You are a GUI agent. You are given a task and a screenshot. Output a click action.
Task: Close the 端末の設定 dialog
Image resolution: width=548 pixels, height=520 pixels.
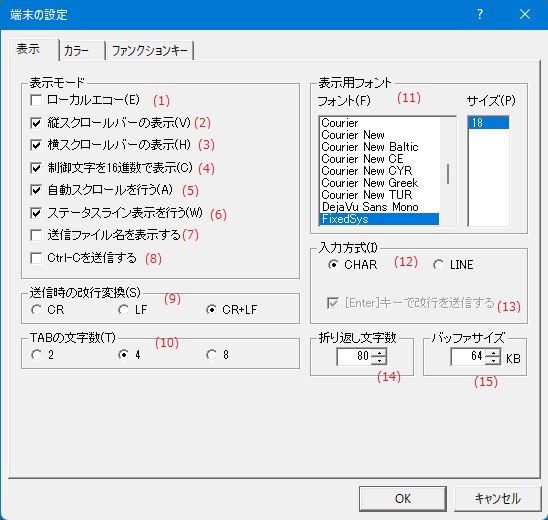pos(525,14)
